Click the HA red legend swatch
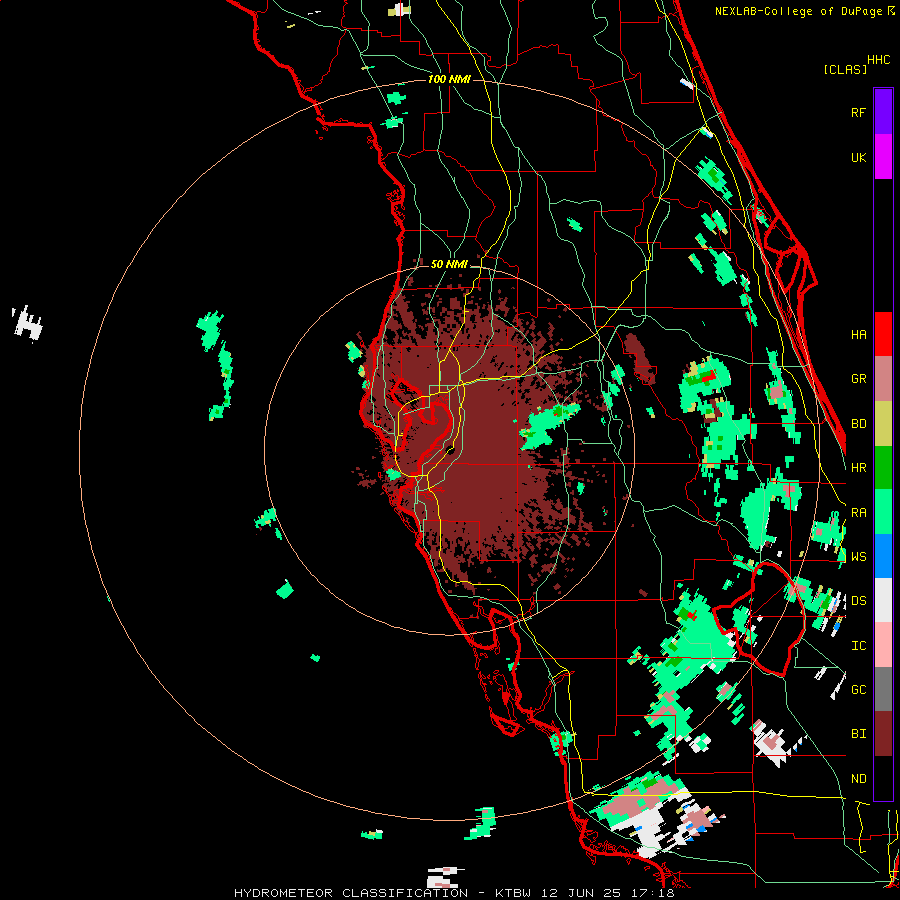 pos(883,334)
